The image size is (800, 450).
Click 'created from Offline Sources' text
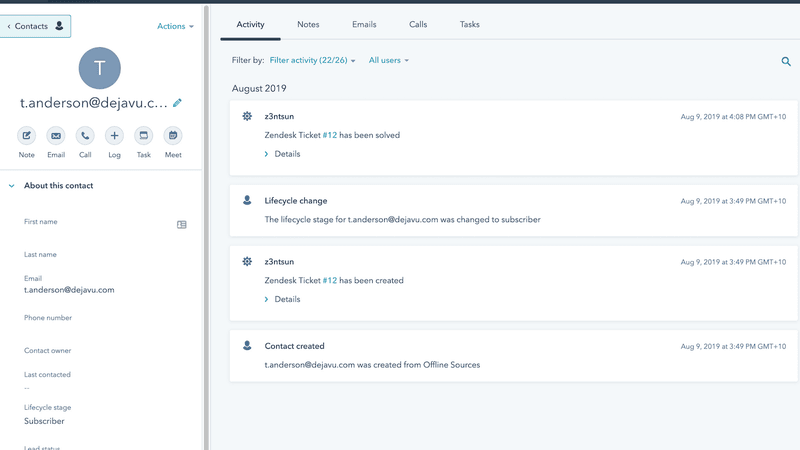click(426, 365)
